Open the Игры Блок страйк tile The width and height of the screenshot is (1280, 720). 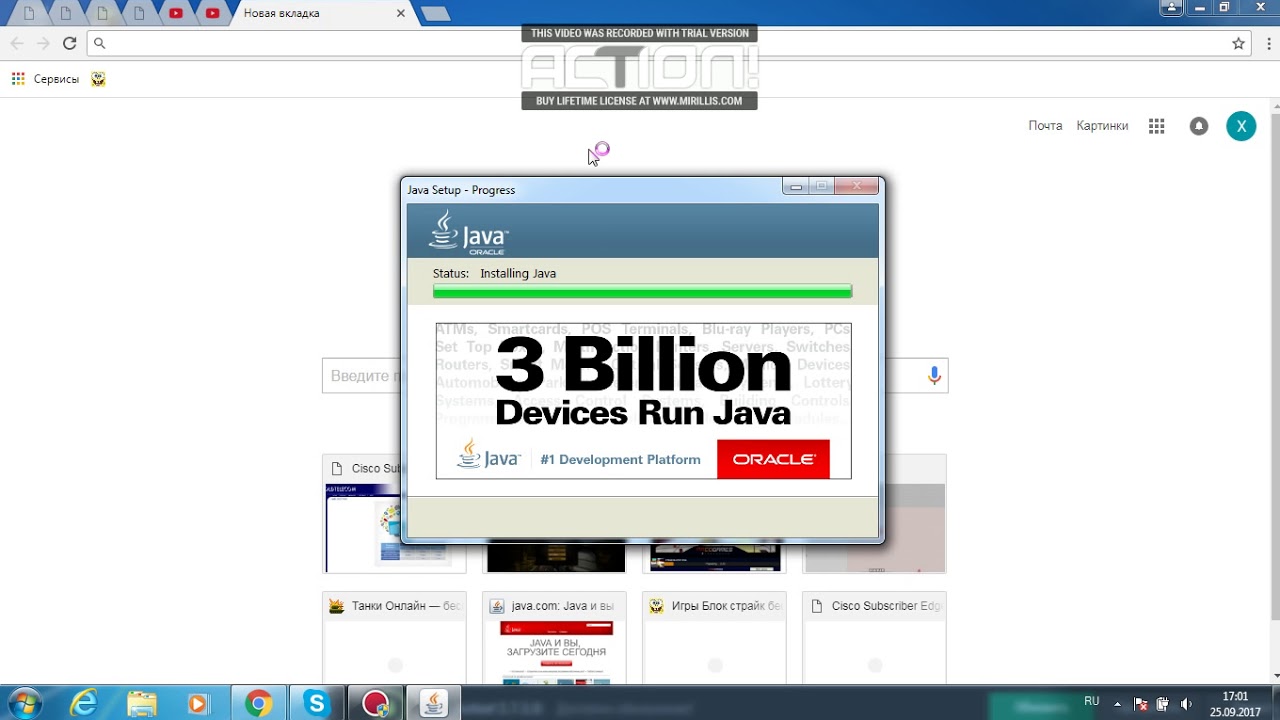(x=715, y=638)
